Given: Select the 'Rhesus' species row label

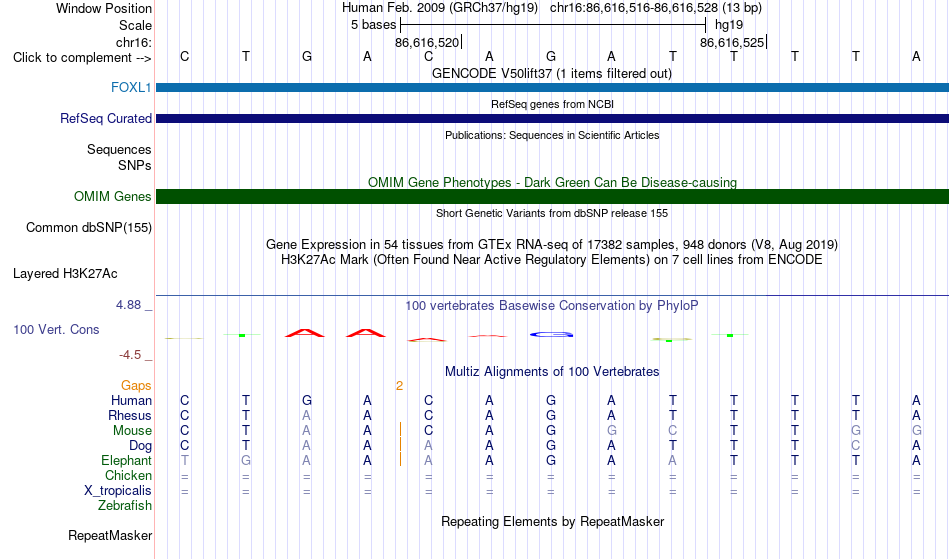Looking at the screenshot, I should point(130,416).
